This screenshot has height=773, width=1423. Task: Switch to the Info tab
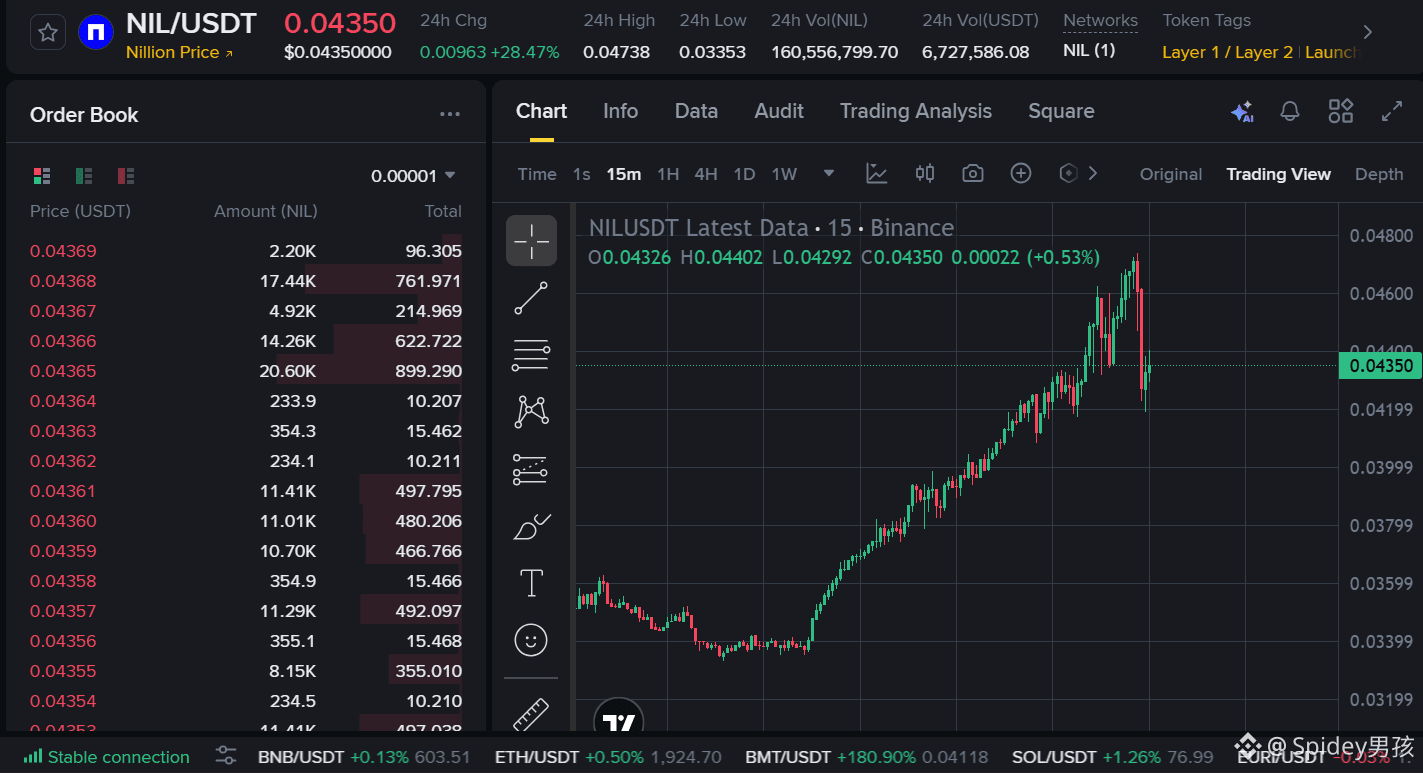click(x=620, y=111)
